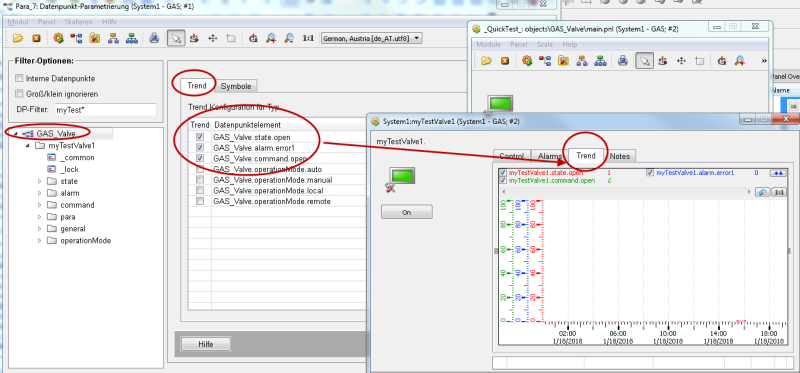The image size is (800, 373).
Task: Reset zoom with 1:1 icon in Para toolbar
Action: [308, 38]
